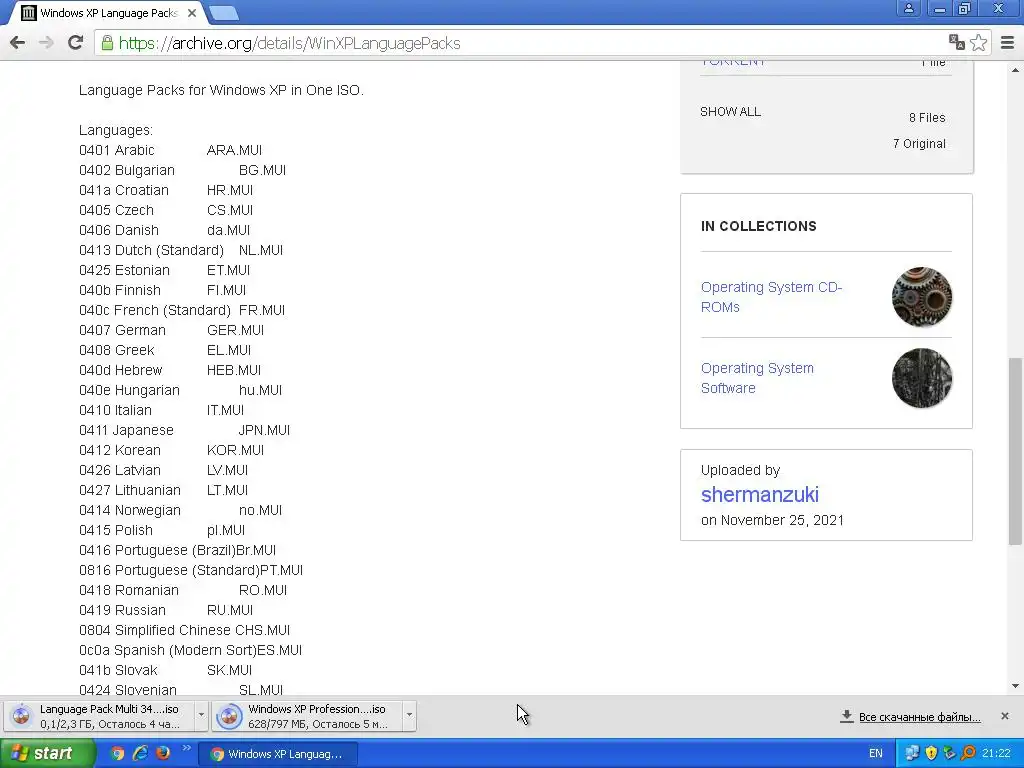Viewport: 1024px width, 768px height.
Task: Launch Chrome from quick launch
Action: coord(117,754)
